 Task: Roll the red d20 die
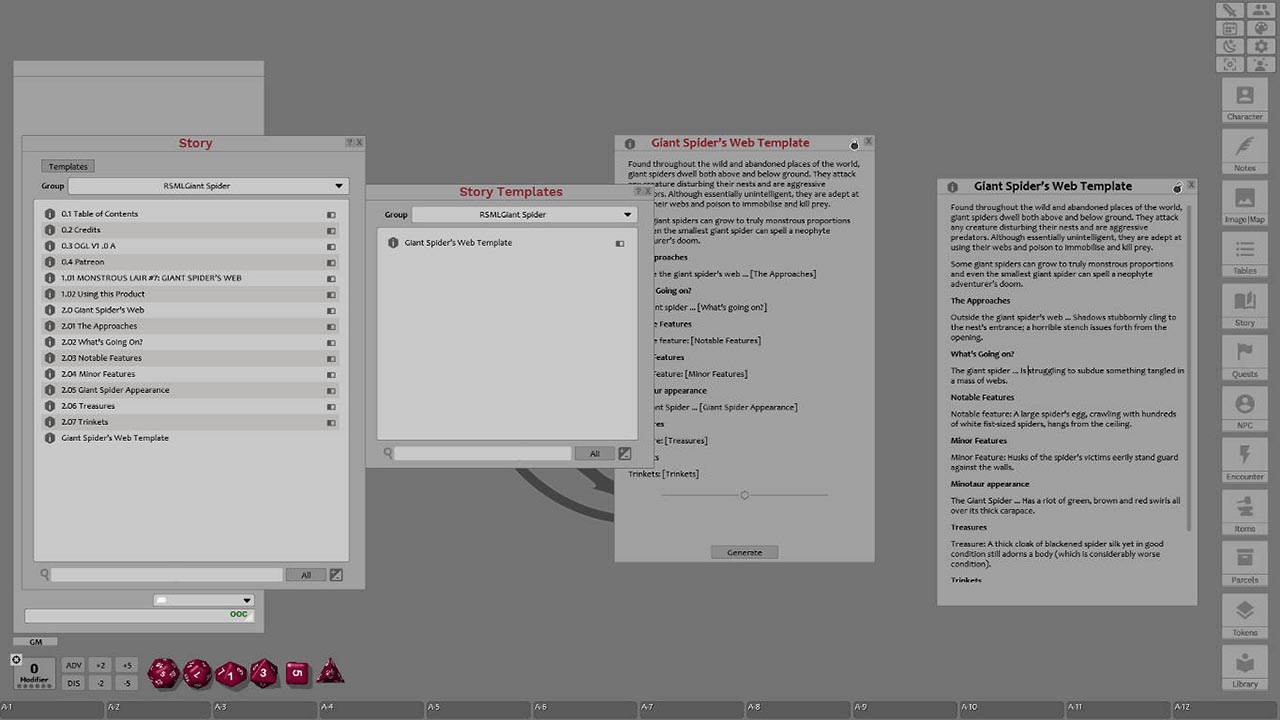click(x=164, y=672)
